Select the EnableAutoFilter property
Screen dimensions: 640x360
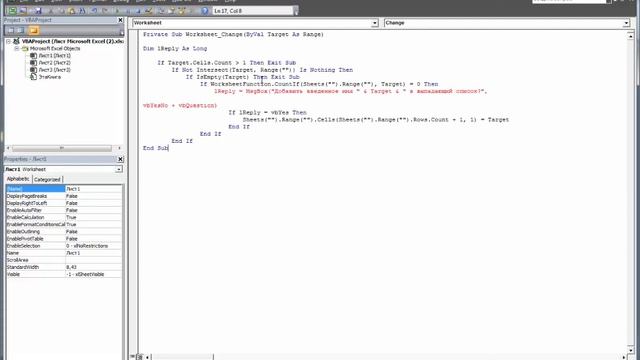coord(64,210)
